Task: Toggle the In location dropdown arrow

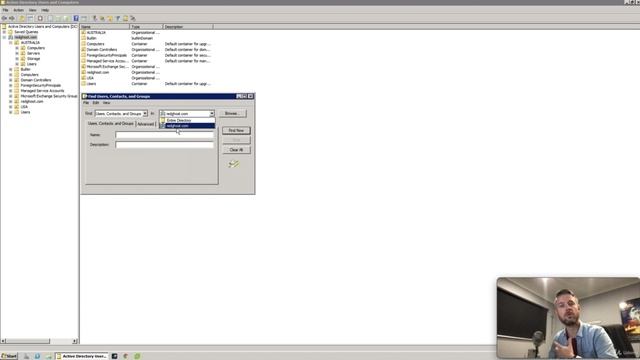Action: pyautogui.click(x=212, y=113)
